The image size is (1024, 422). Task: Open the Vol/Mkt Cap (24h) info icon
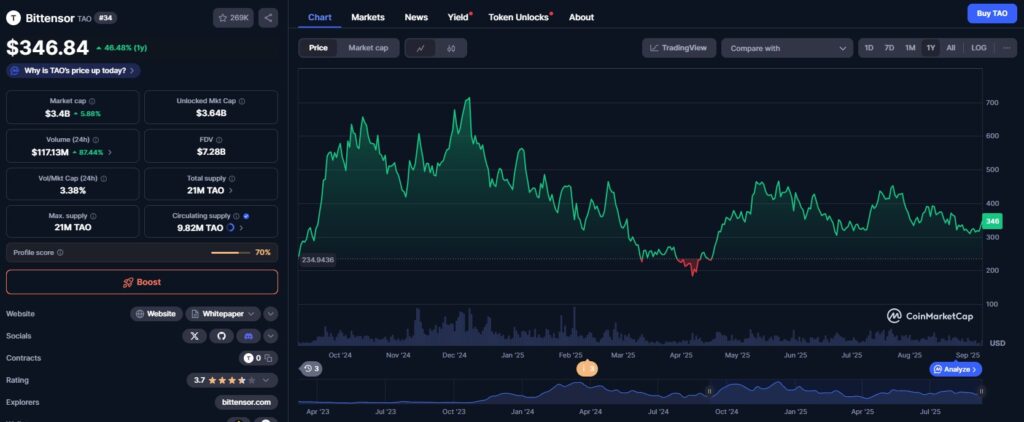click(x=104, y=178)
